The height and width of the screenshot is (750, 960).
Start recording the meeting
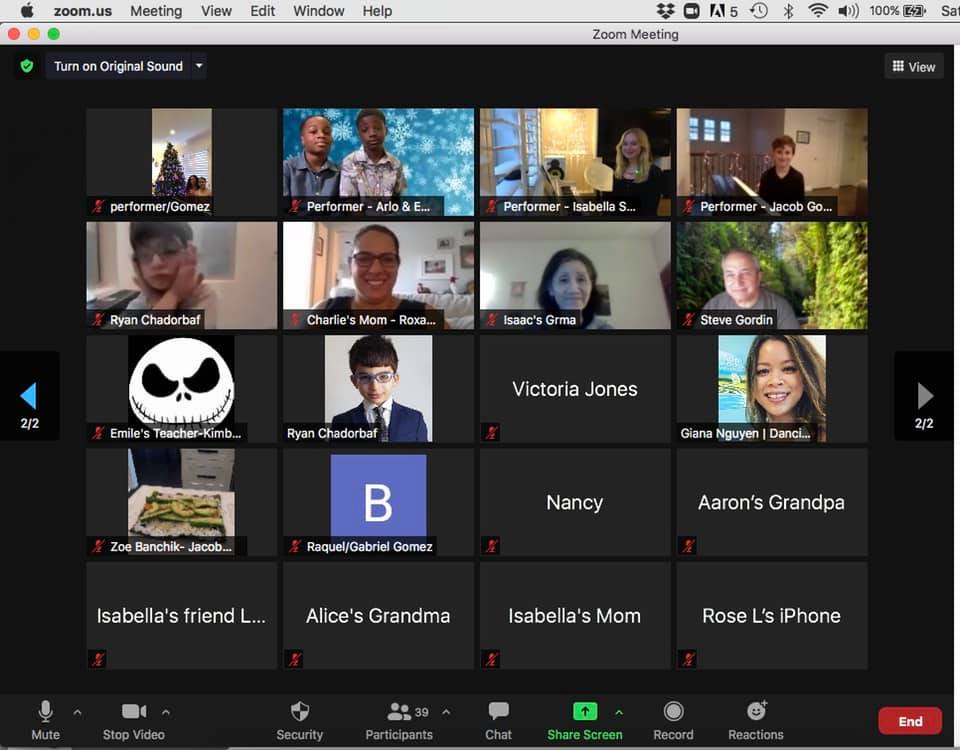click(673, 720)
